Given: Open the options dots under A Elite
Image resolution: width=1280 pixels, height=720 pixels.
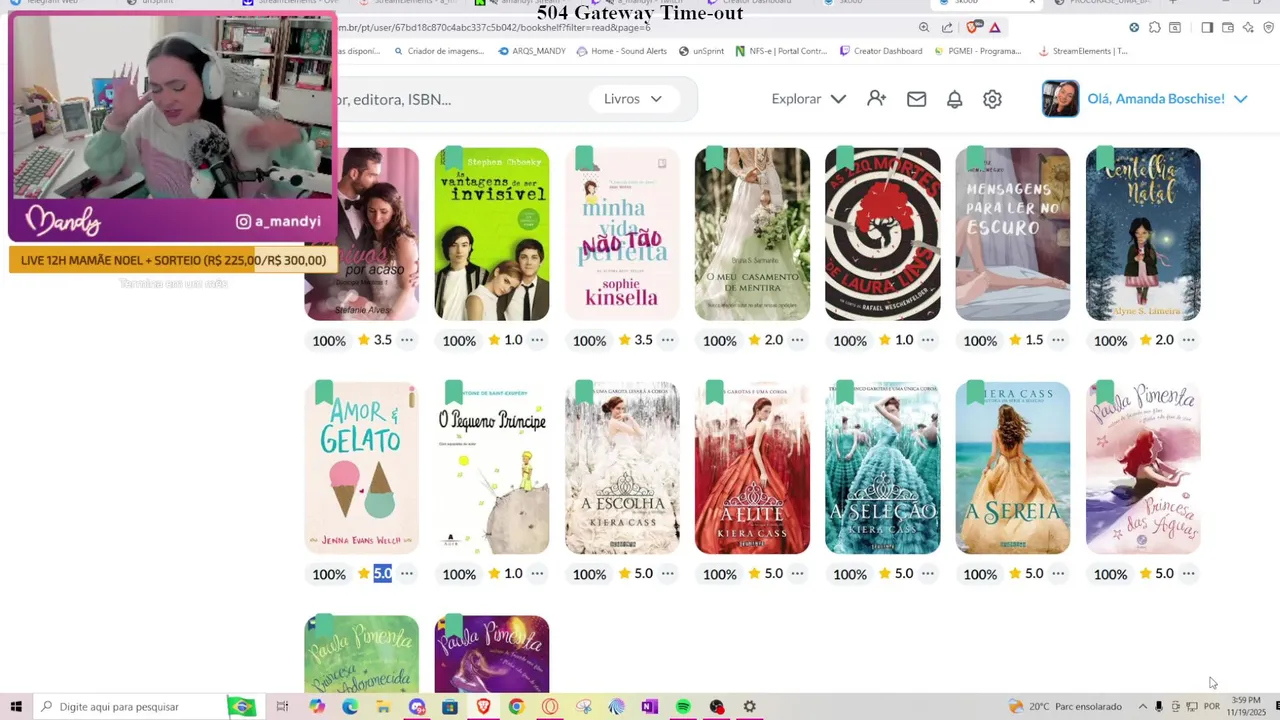Looking at the screenshot, I should 798,573.
